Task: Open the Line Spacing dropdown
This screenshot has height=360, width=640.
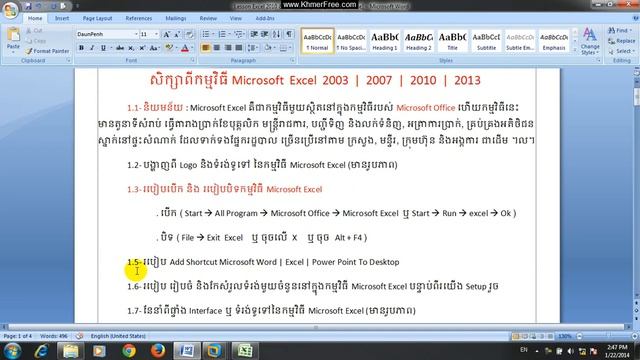Action: (x=253, y=48)
